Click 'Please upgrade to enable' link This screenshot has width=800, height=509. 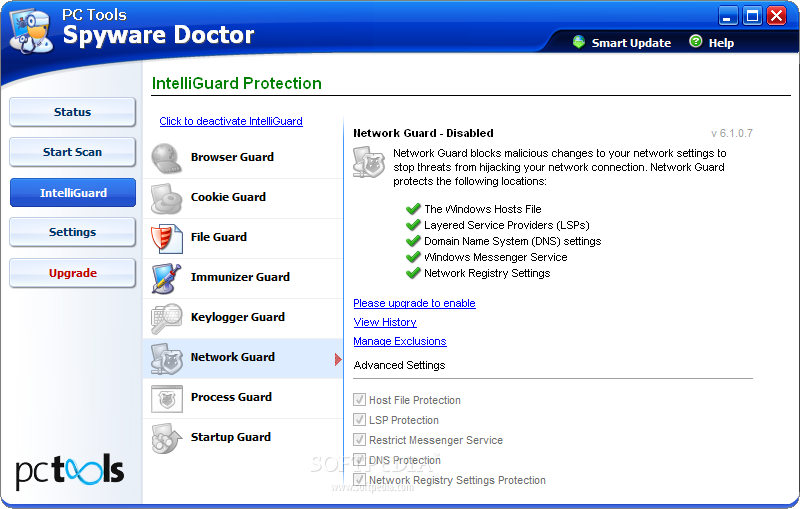point(414,303)
